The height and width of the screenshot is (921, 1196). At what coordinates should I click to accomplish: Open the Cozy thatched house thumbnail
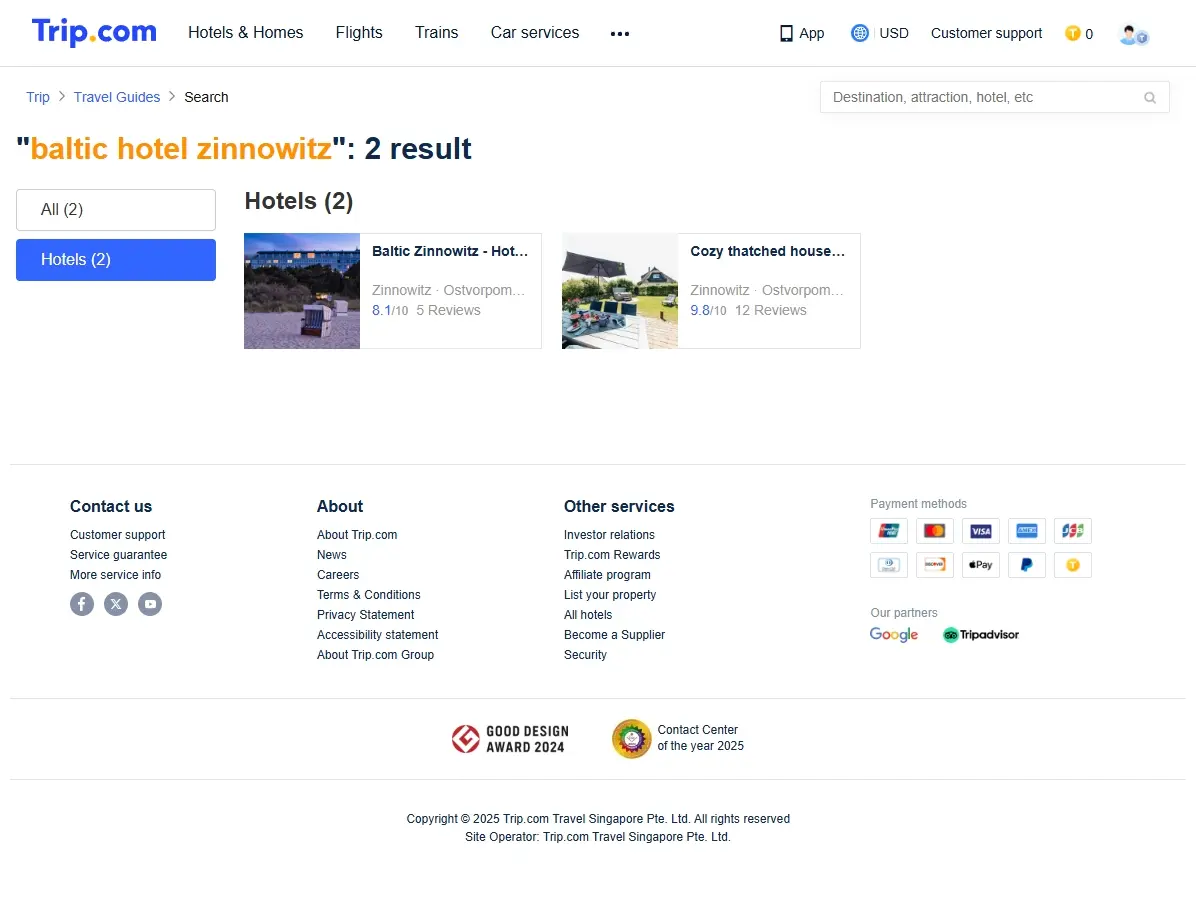pyautogui.click(x=620, y=291)
